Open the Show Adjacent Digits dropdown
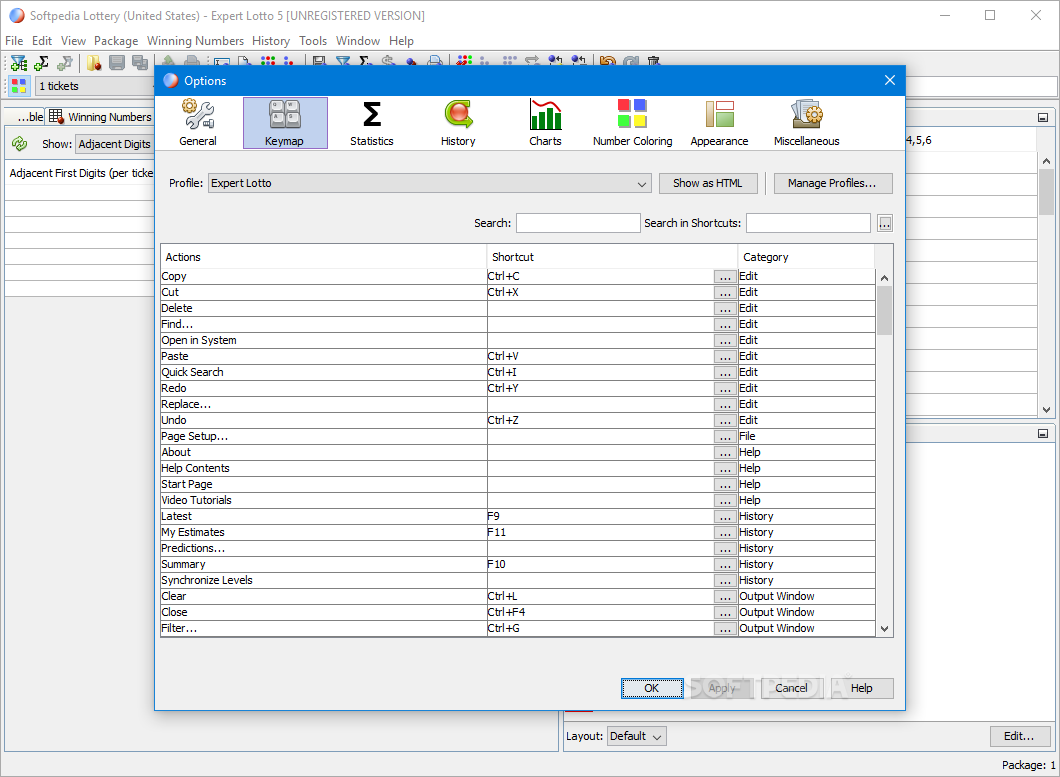The width and height of the screenshot is (1060, 777). [114, 144]
